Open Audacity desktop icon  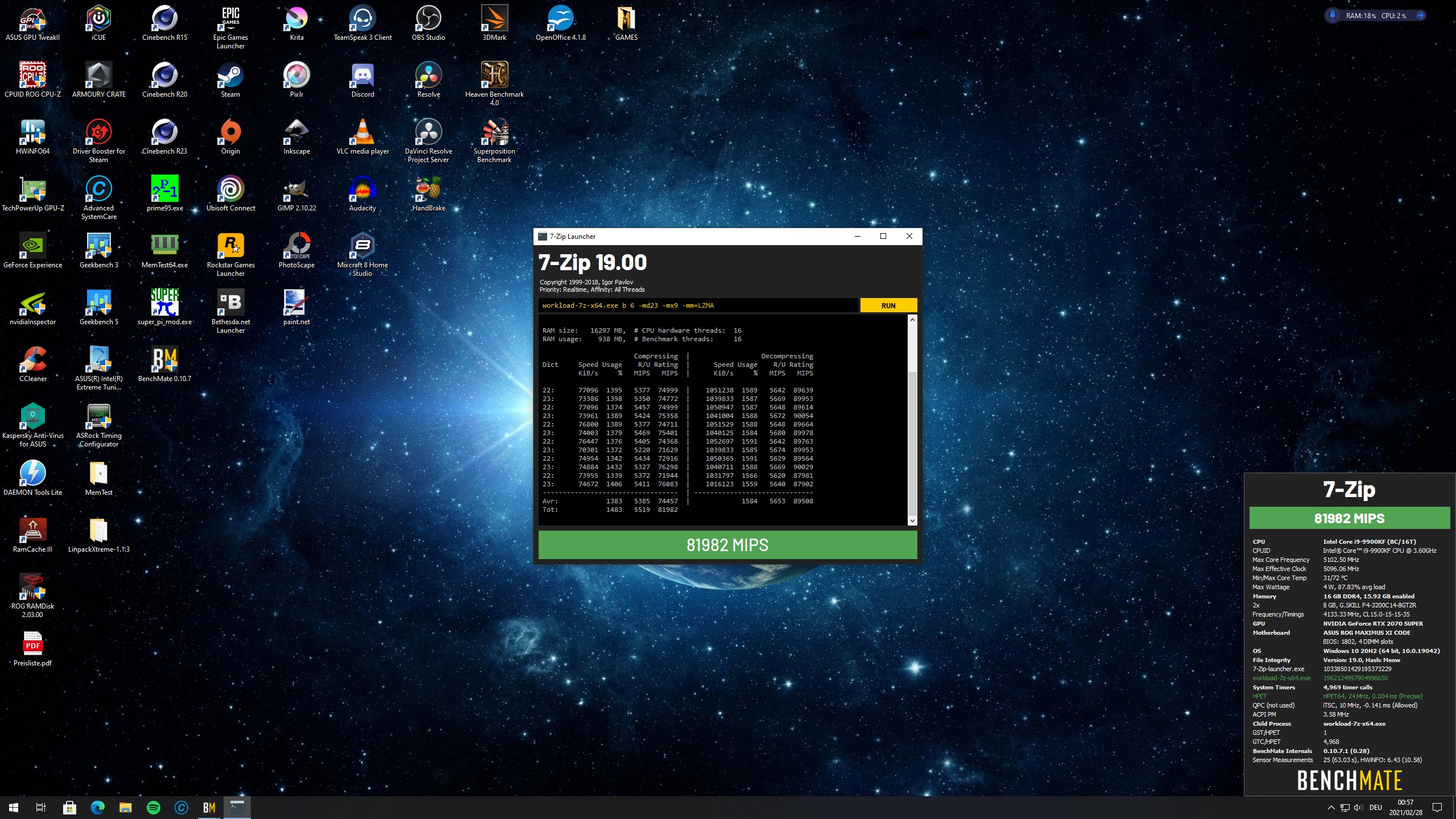[x=362, y=194]
